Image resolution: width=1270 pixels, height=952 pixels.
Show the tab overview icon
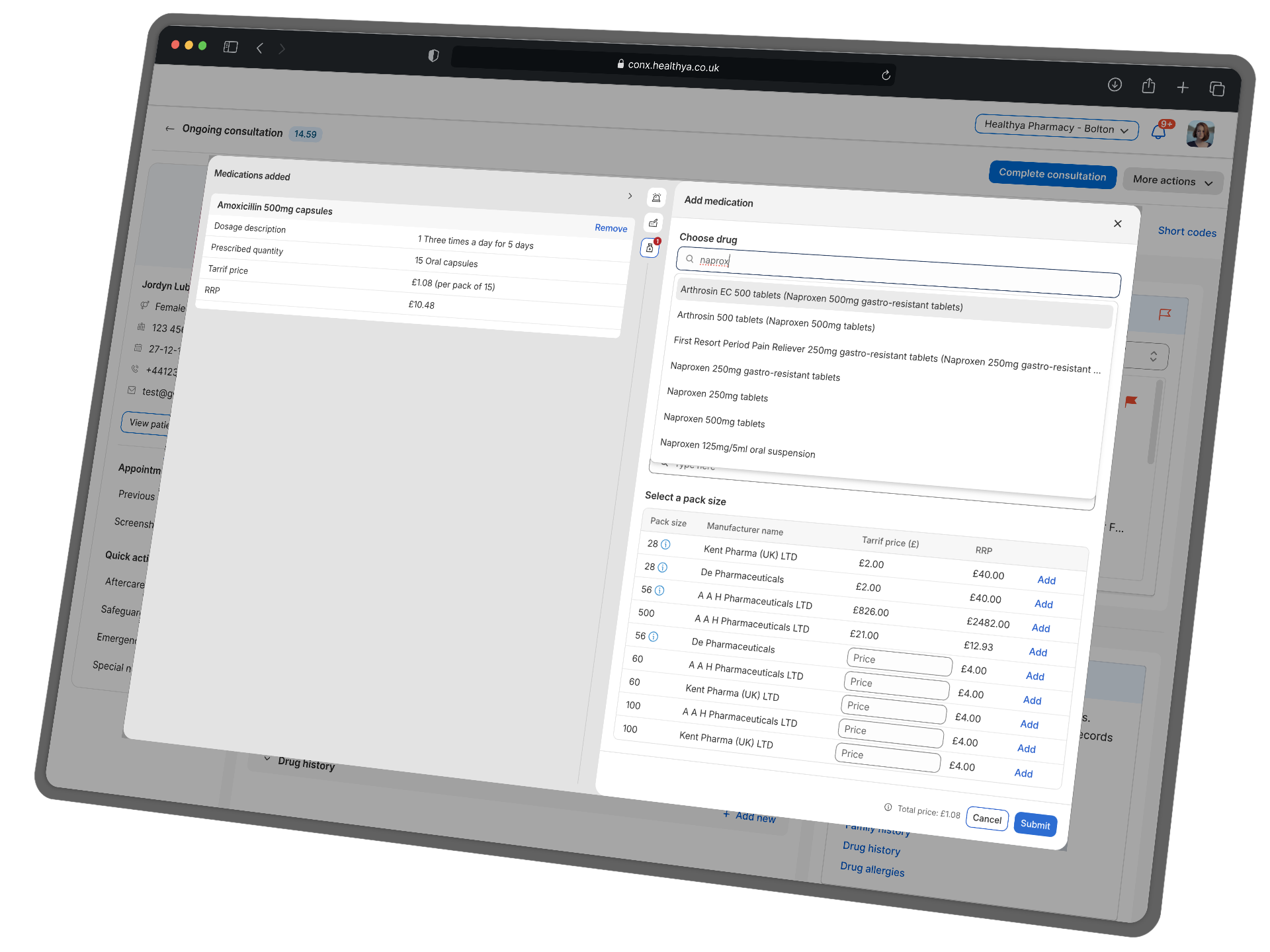click(1217, 89)
